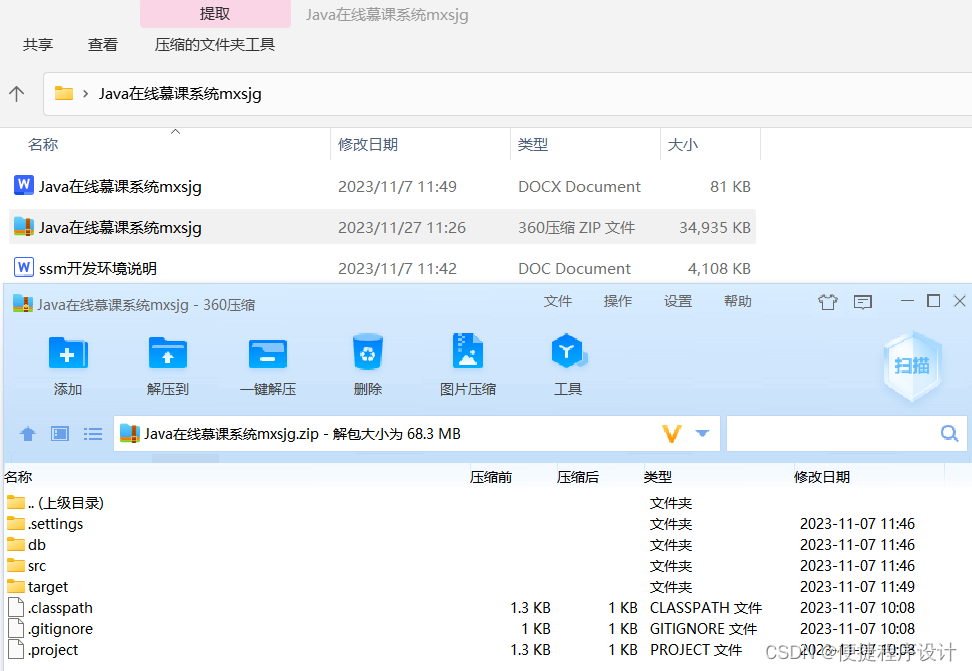Click the 扫描 (Scan) shield badge
This screenshot has height=671, width=972.
click(x=912, y=366)
